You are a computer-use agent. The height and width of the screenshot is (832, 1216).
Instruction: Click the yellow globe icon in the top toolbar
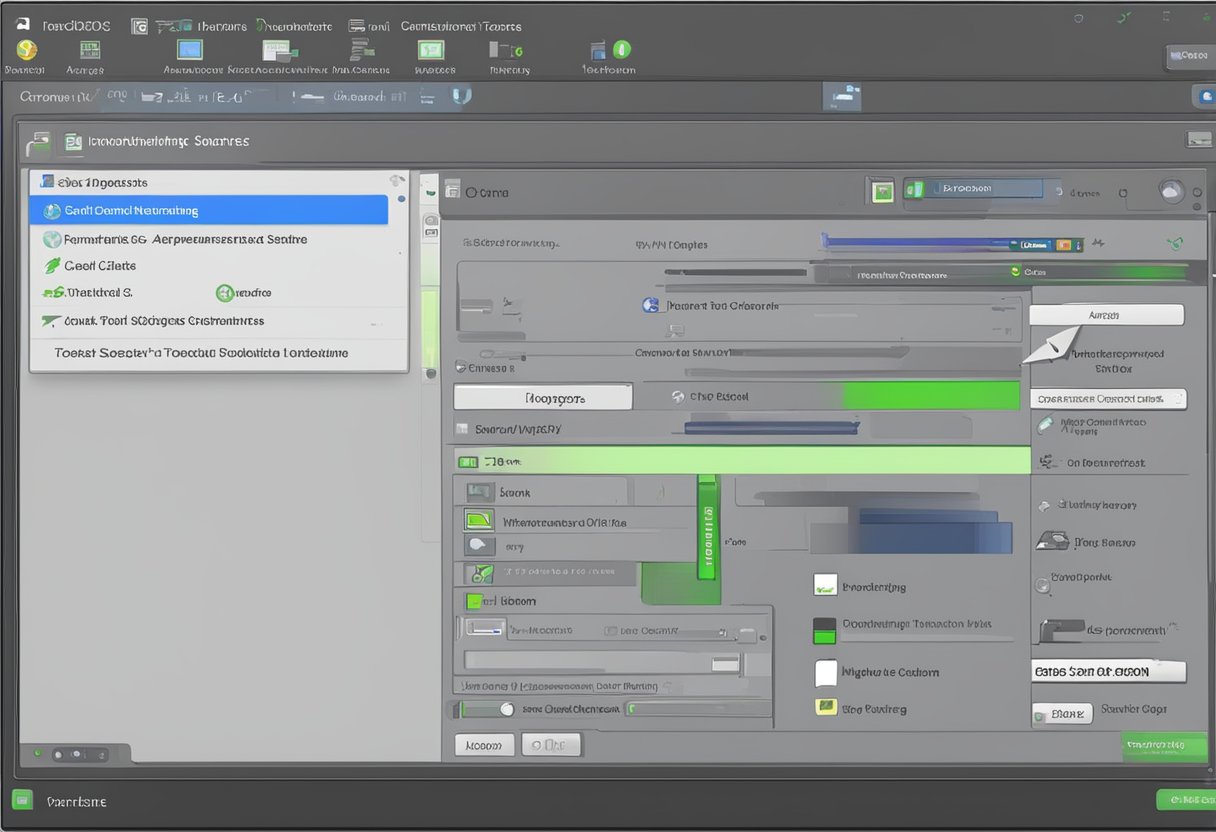point(27,50)
